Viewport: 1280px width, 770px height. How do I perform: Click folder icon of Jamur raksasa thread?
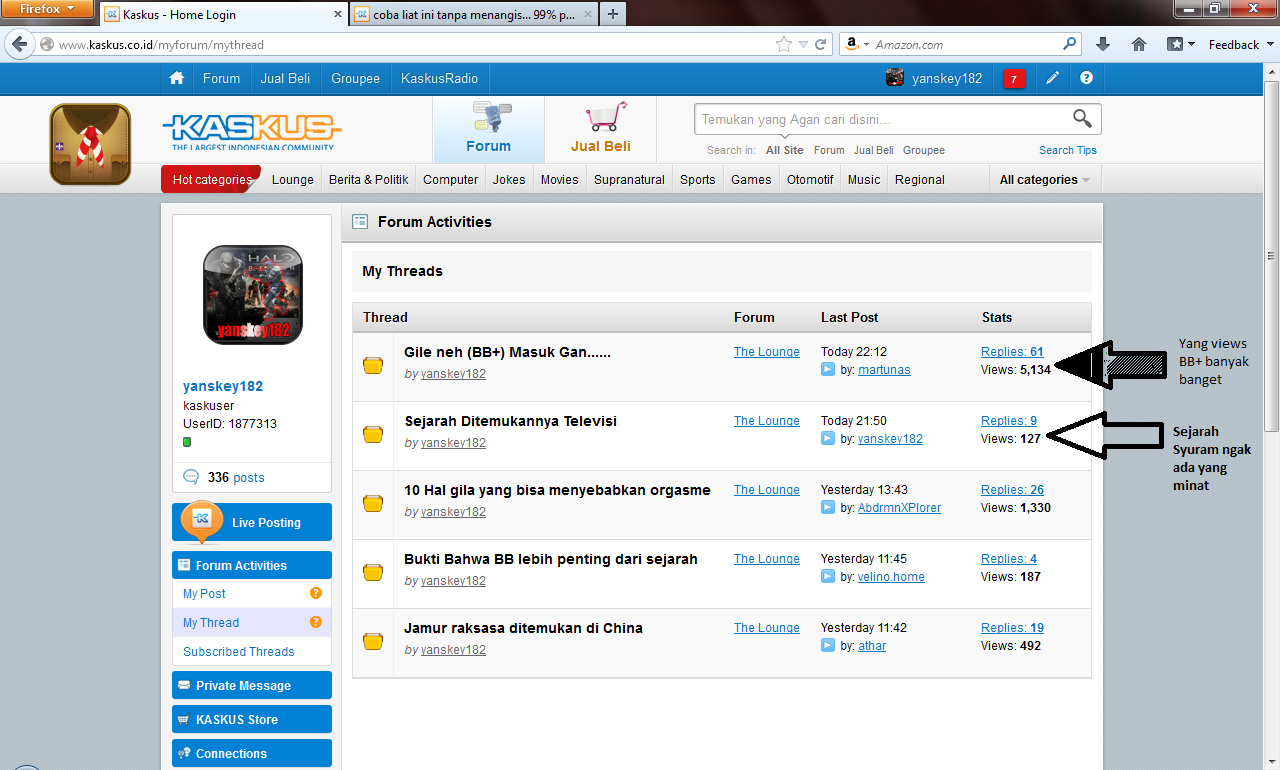(373, 641)
